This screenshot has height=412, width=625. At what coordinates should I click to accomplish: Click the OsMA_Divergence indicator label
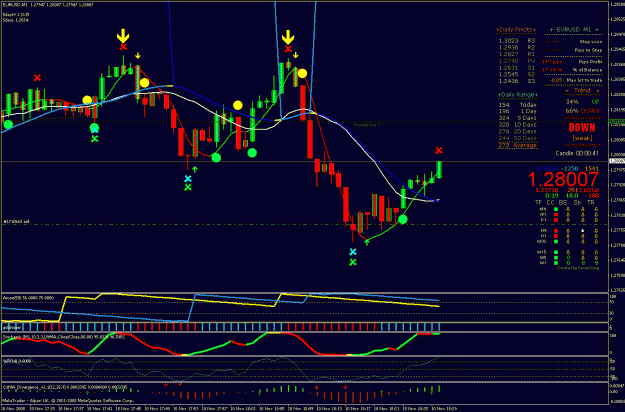(65, 387)
